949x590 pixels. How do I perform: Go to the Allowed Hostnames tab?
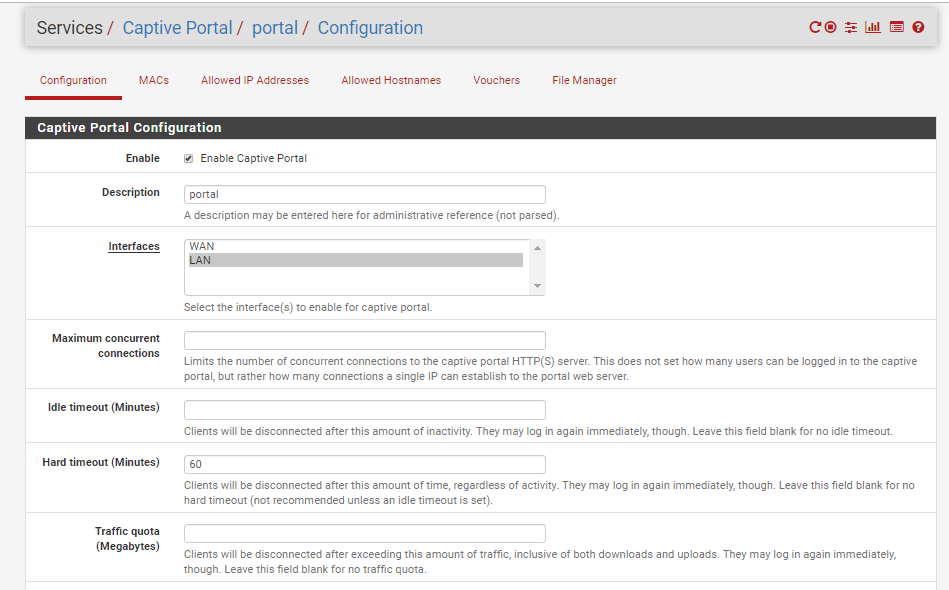coord(391,80)
